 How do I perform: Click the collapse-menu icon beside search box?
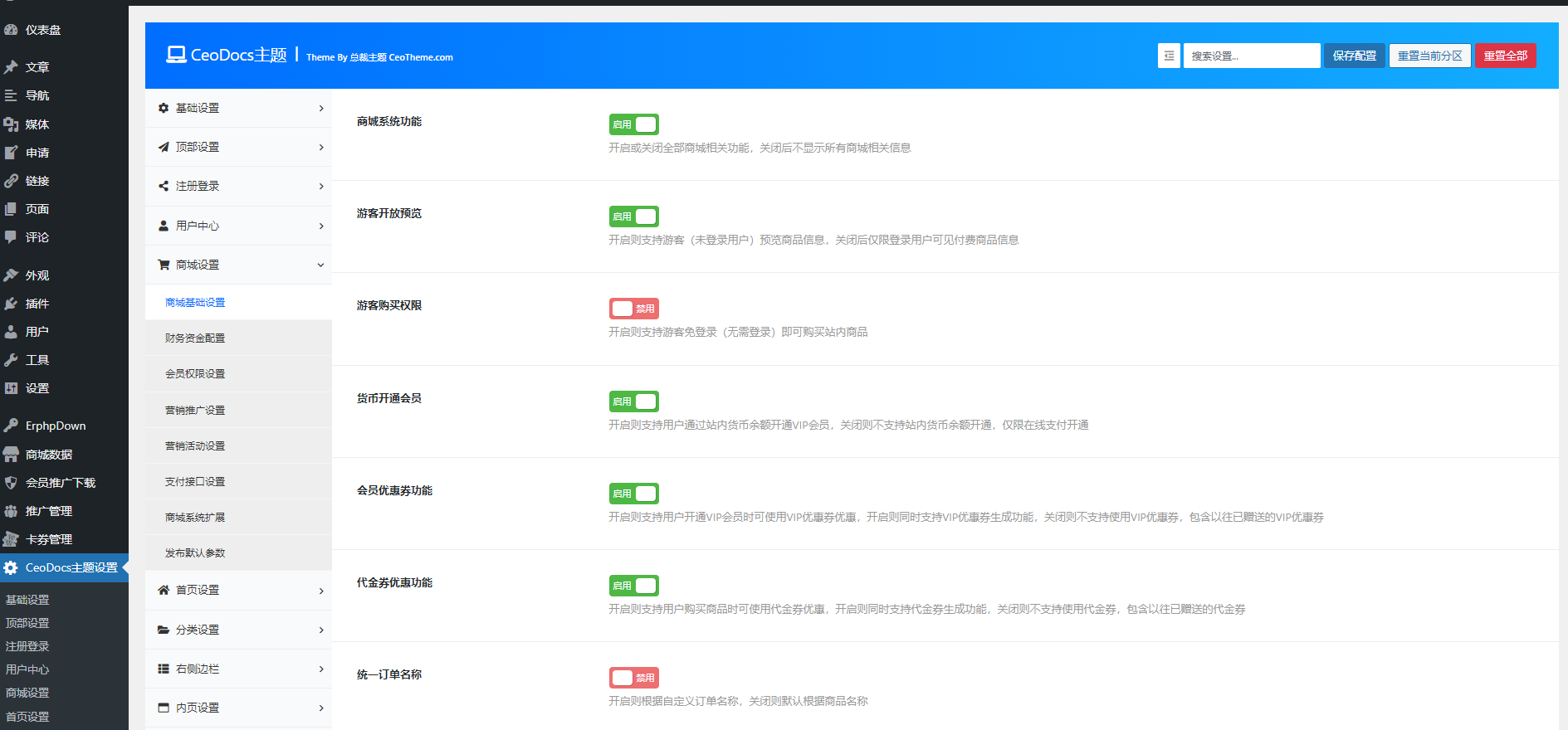coord(1169,56)
